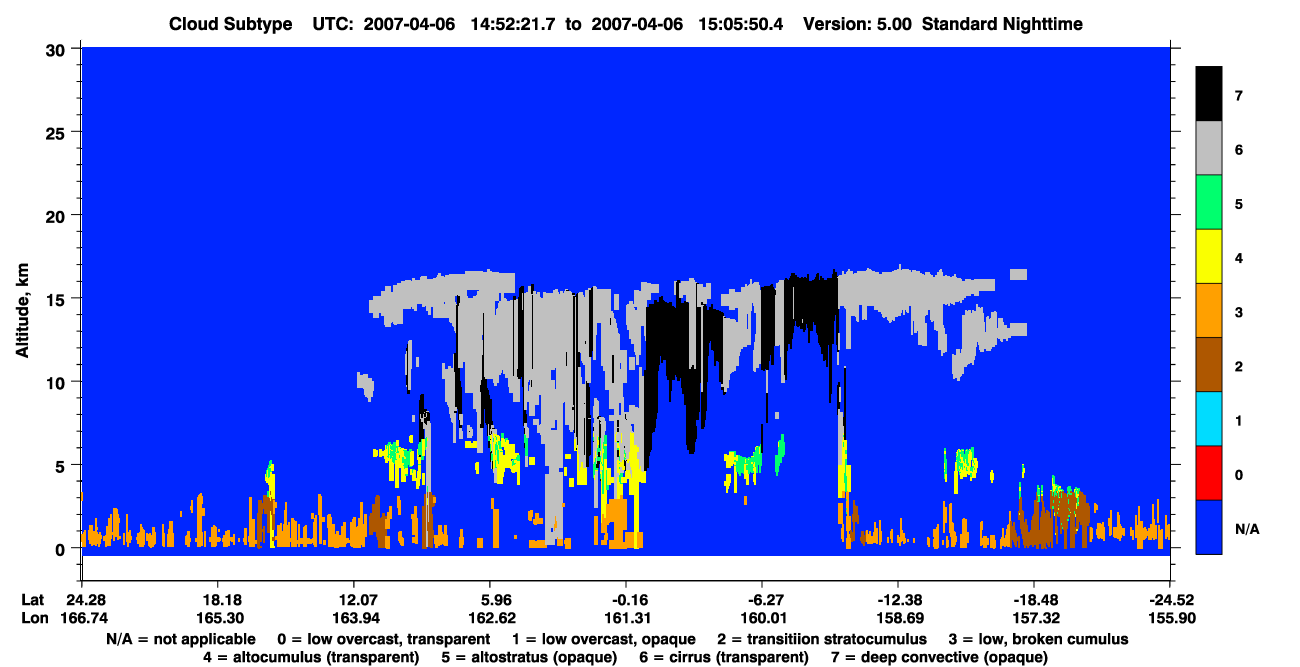
Task: Click longitude value 162.62
Action: point(490,618)
